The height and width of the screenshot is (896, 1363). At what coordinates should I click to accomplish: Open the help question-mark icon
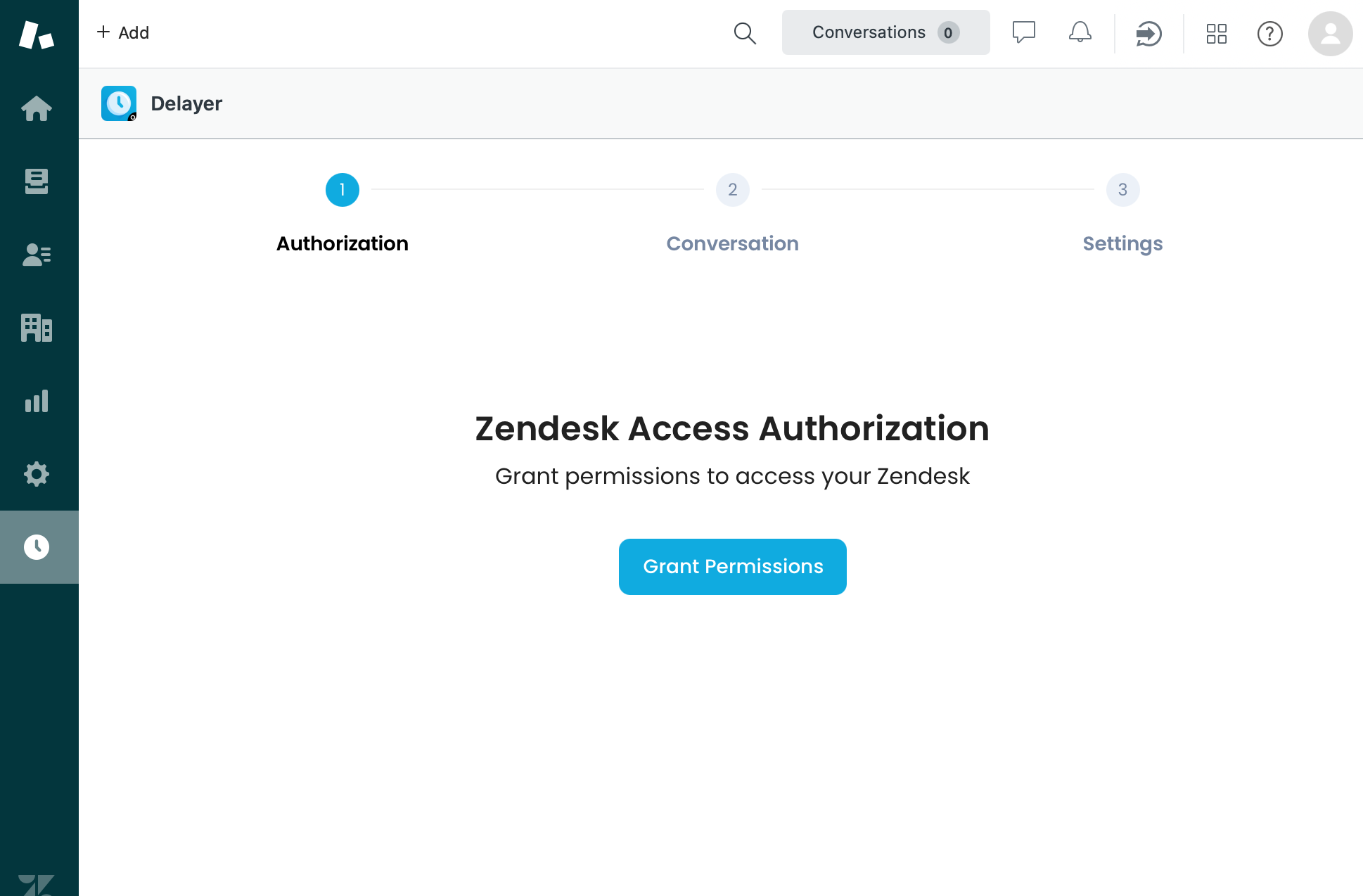(1269, 33)
